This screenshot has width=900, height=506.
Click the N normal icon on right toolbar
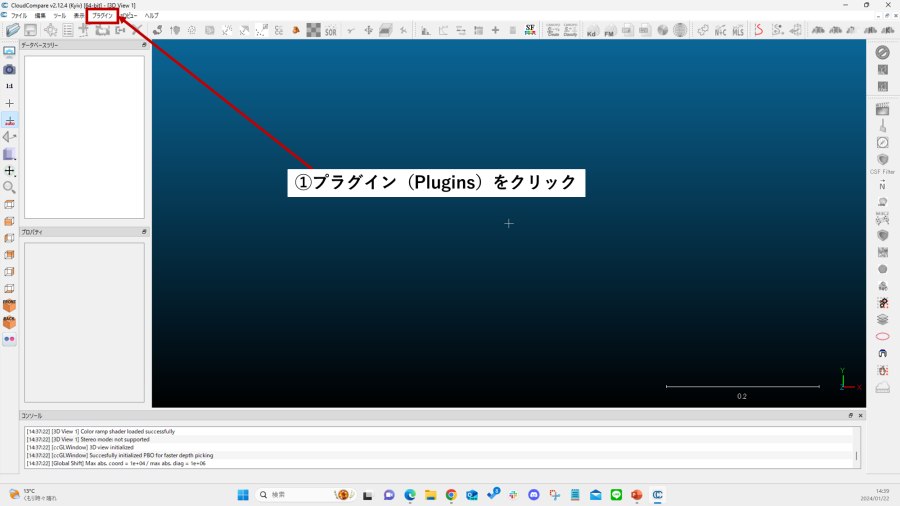tap(882, 185)
